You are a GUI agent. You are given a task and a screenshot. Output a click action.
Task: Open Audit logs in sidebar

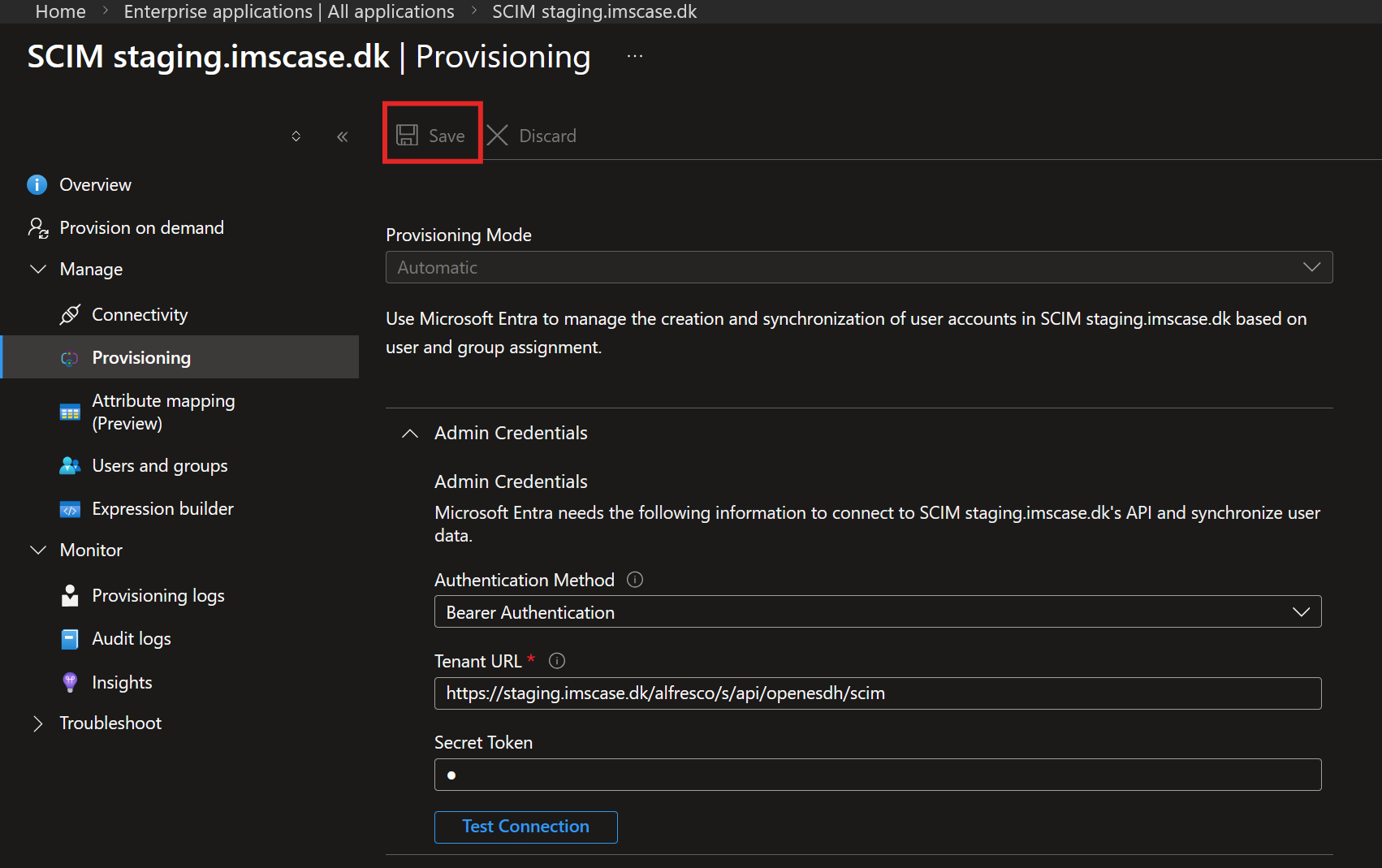pos(132,639)
